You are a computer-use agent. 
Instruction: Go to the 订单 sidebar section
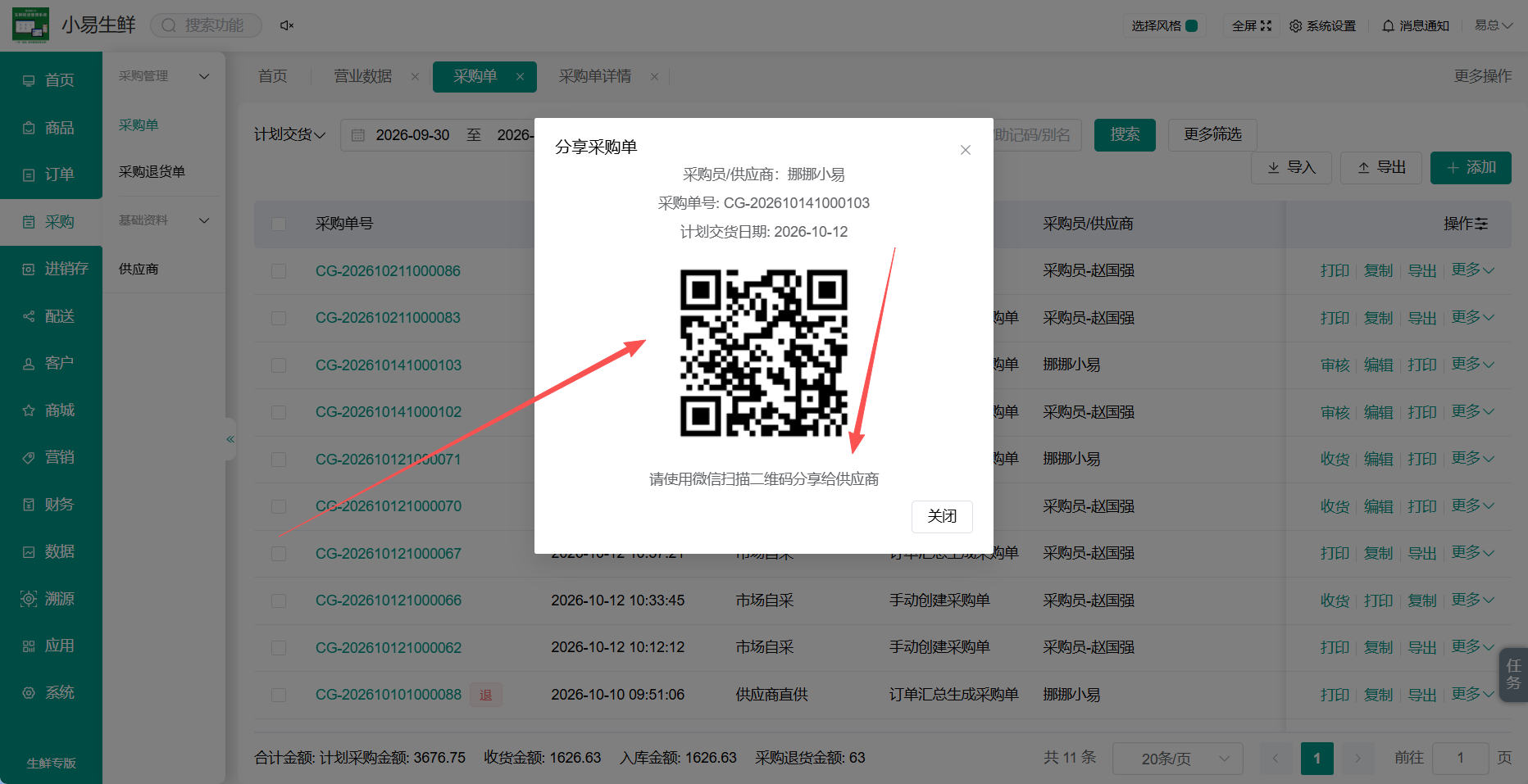pos(51,174)
